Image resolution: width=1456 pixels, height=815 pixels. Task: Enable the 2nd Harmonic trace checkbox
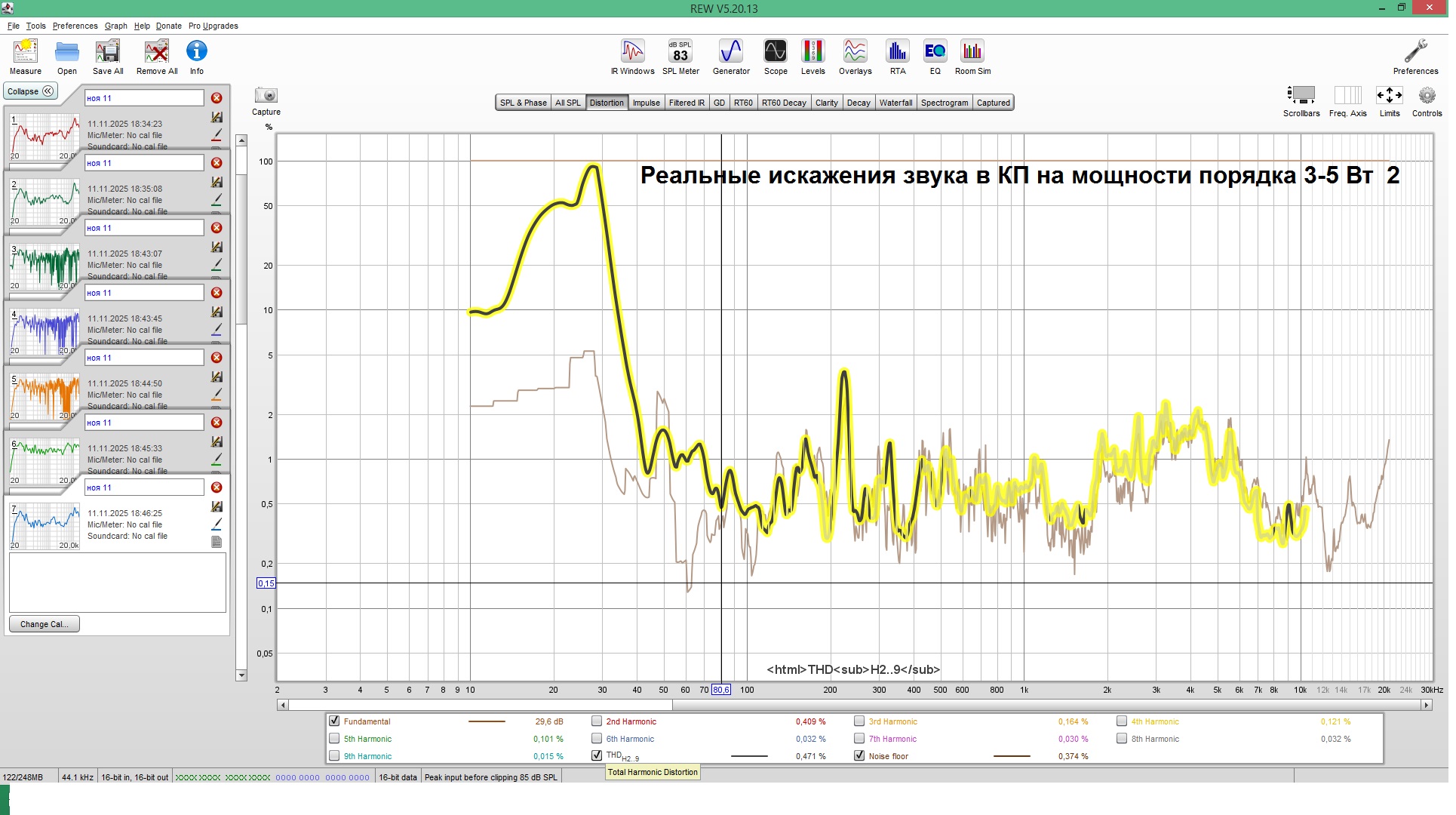[x=597, y=721]
